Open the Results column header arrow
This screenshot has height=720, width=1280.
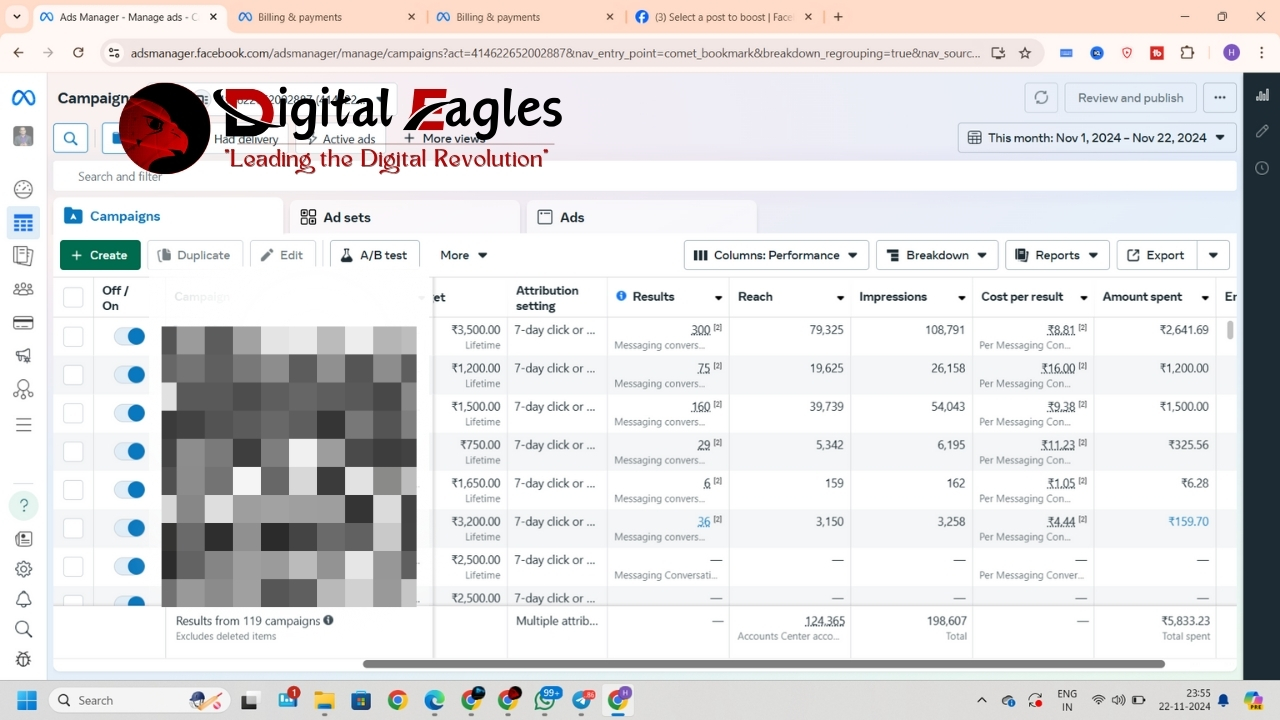tap(718, 298)
